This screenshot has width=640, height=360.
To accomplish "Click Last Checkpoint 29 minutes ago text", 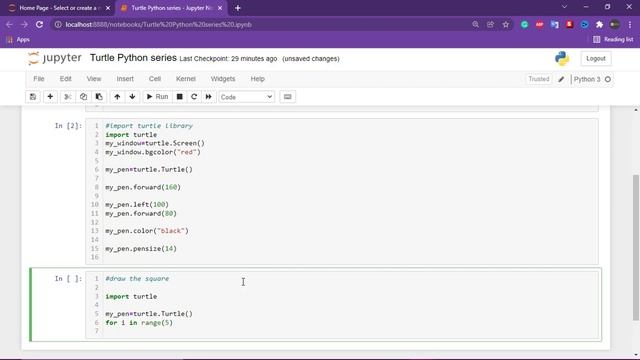I will coord(228,59).
